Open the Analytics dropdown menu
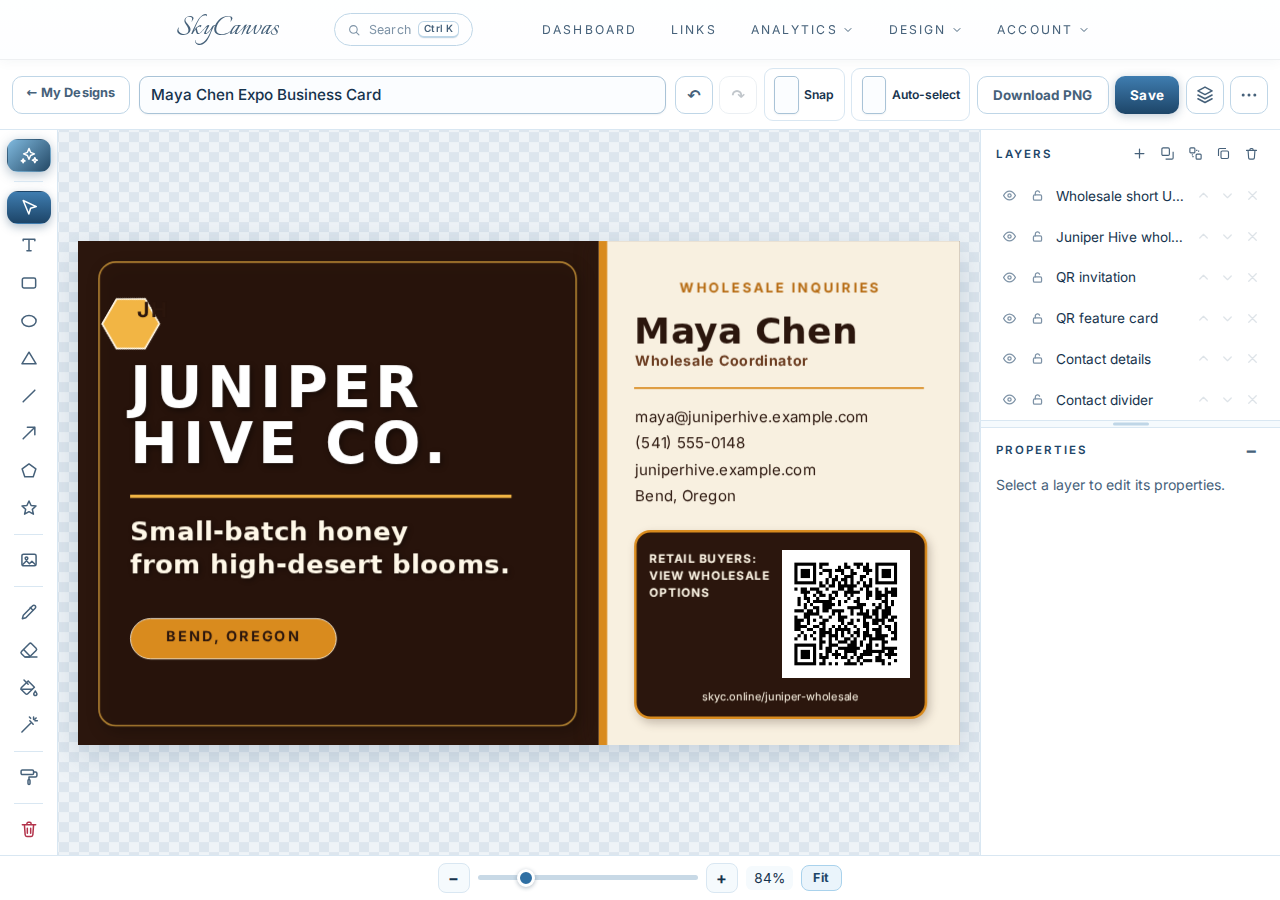 (x=802, y=30)
